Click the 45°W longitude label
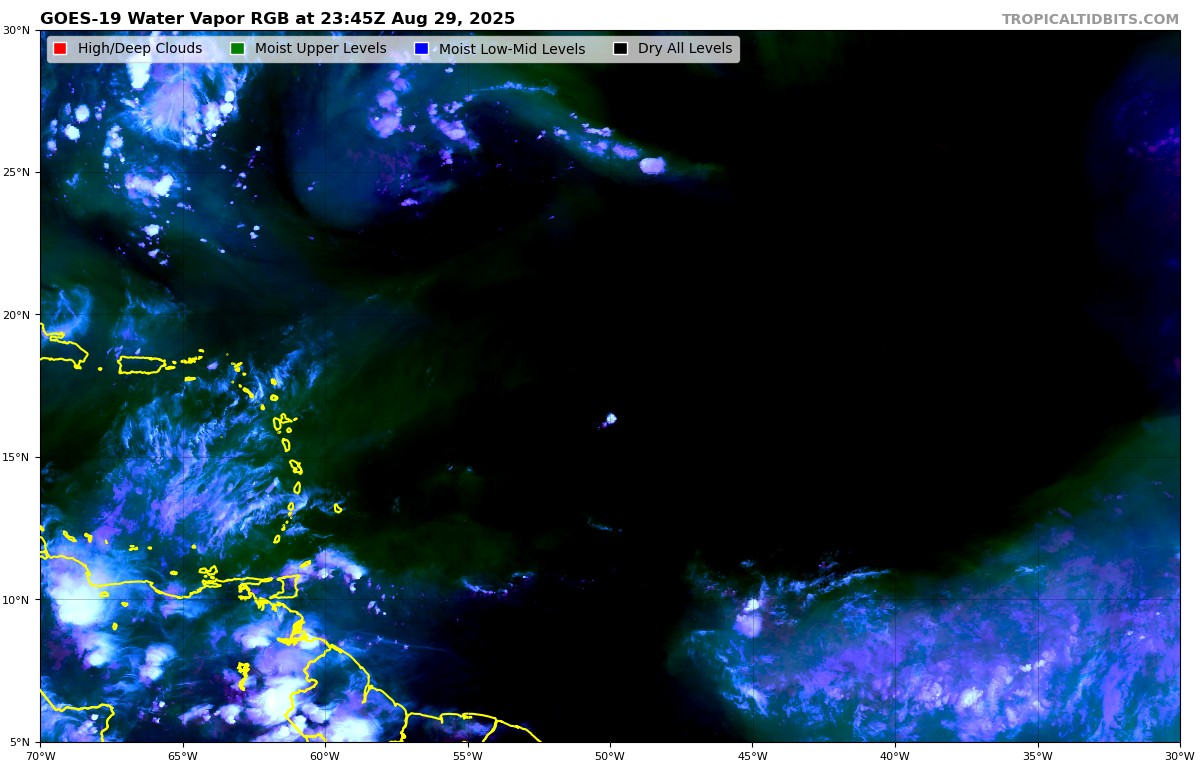The image size is (1200, 765). [753, 756]
